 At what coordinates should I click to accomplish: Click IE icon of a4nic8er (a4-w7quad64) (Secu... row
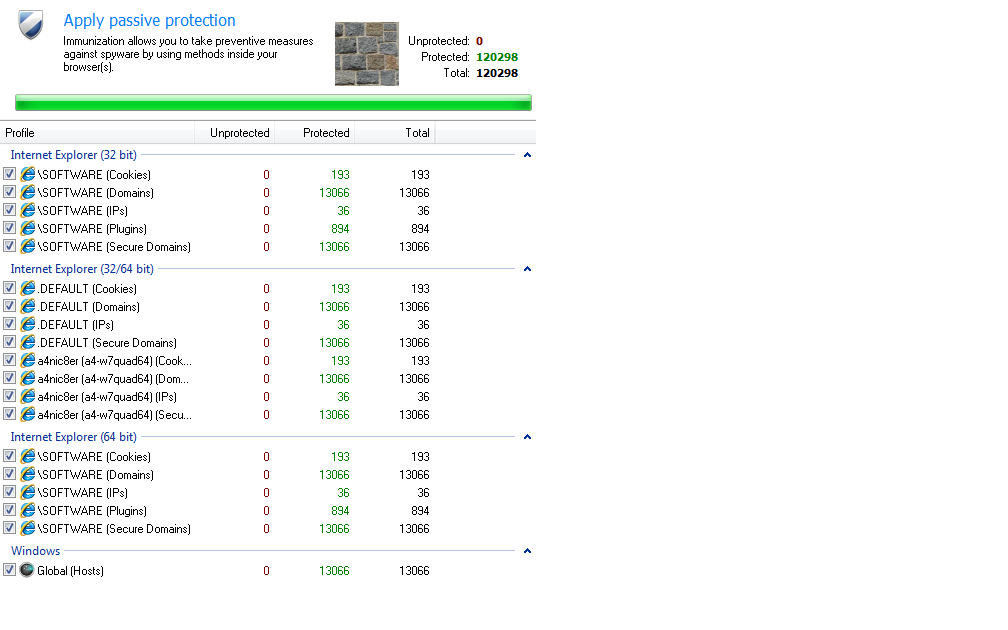click(x=28, y=414)
